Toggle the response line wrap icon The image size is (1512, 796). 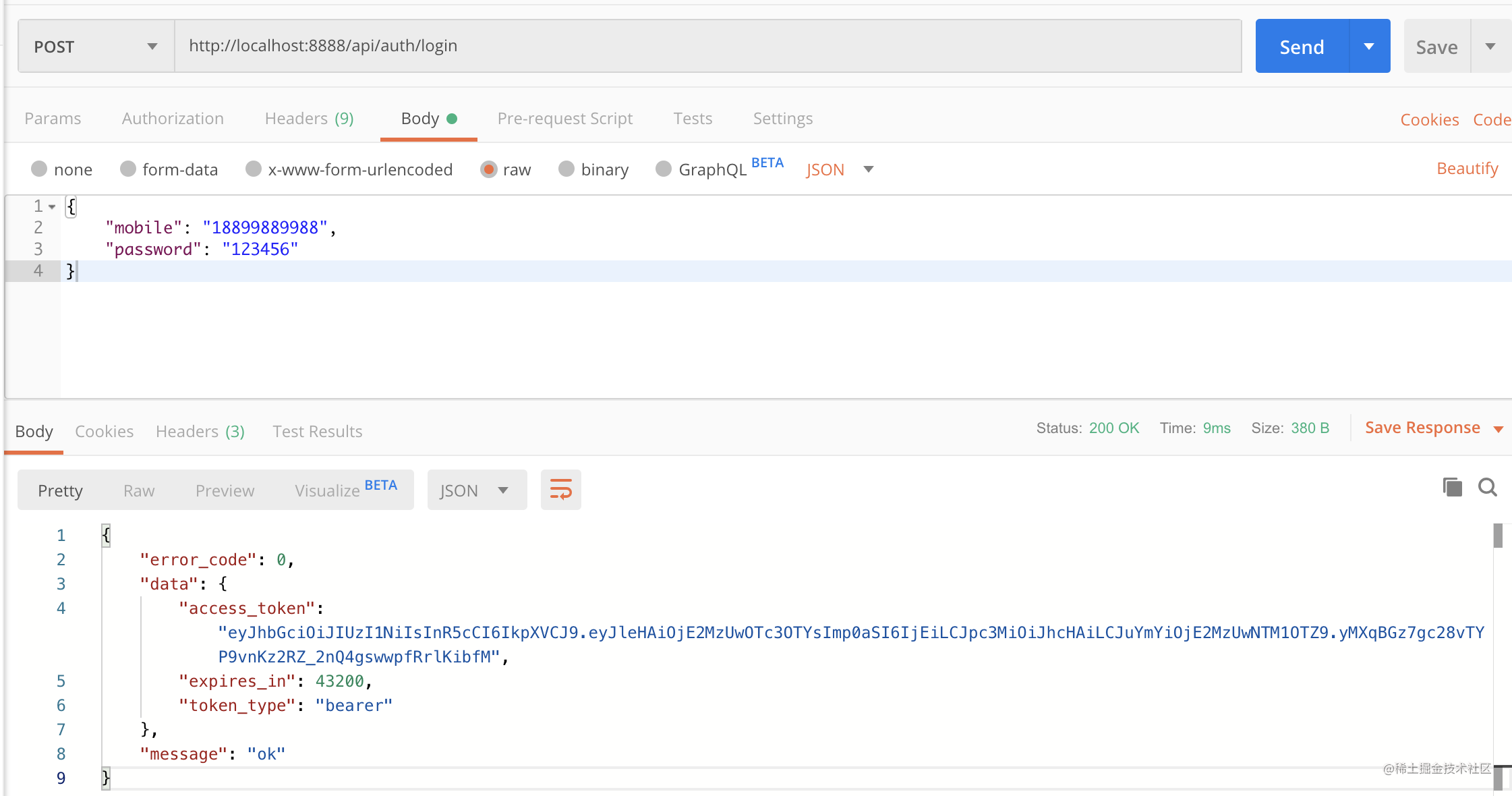(560, 490)
